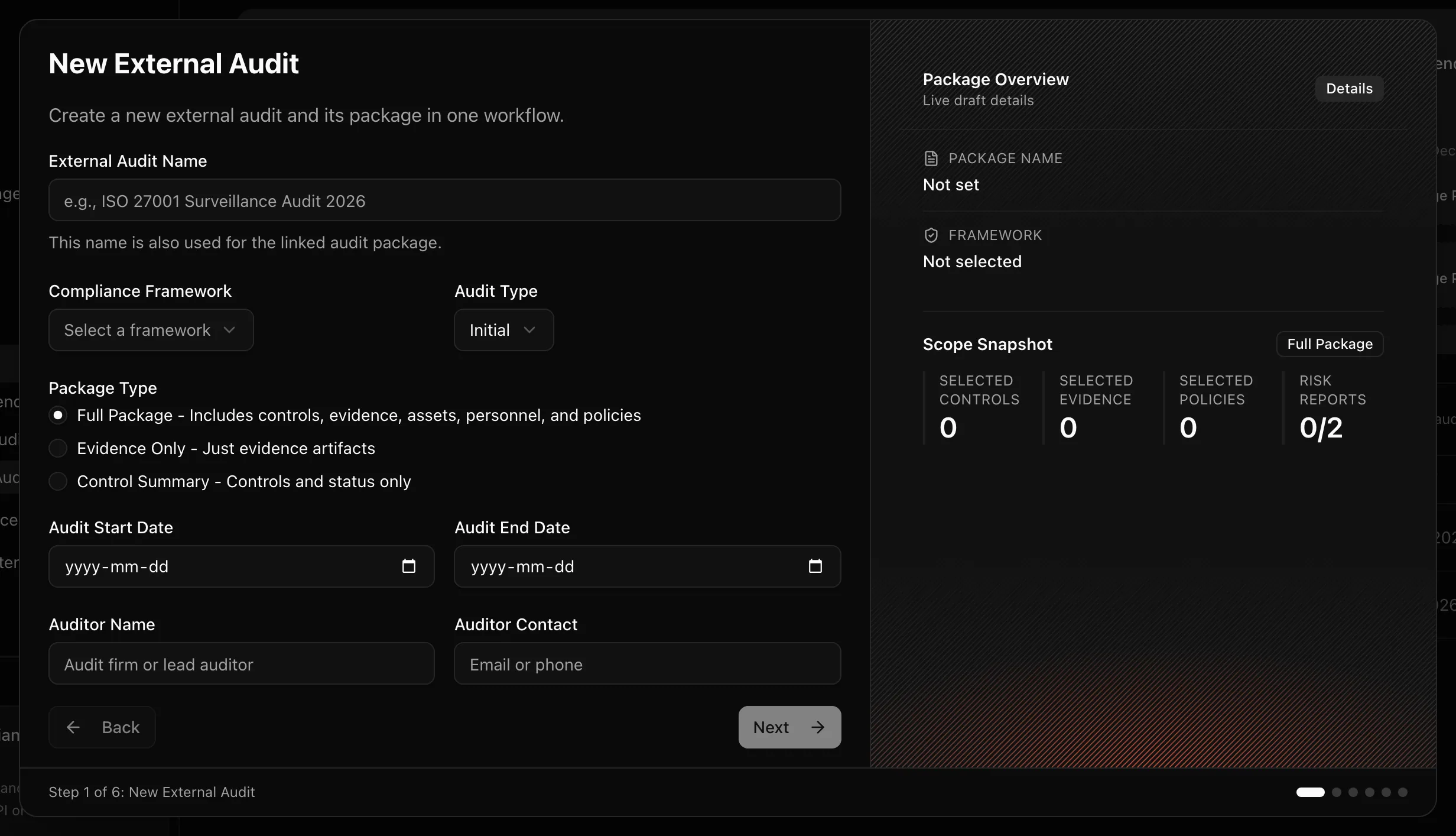
Task: Select Evidence Only radio option
Action: (x=58, y=448)
